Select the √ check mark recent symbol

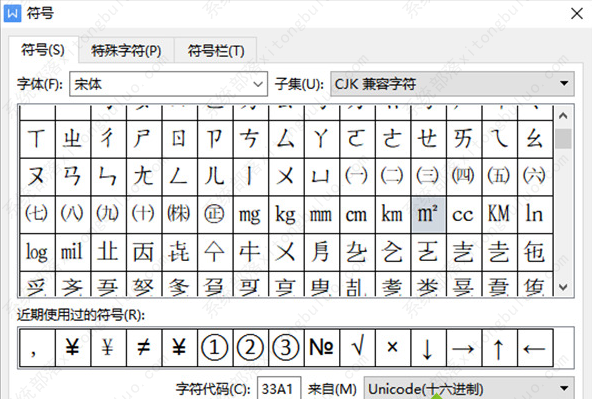point(357,348)
